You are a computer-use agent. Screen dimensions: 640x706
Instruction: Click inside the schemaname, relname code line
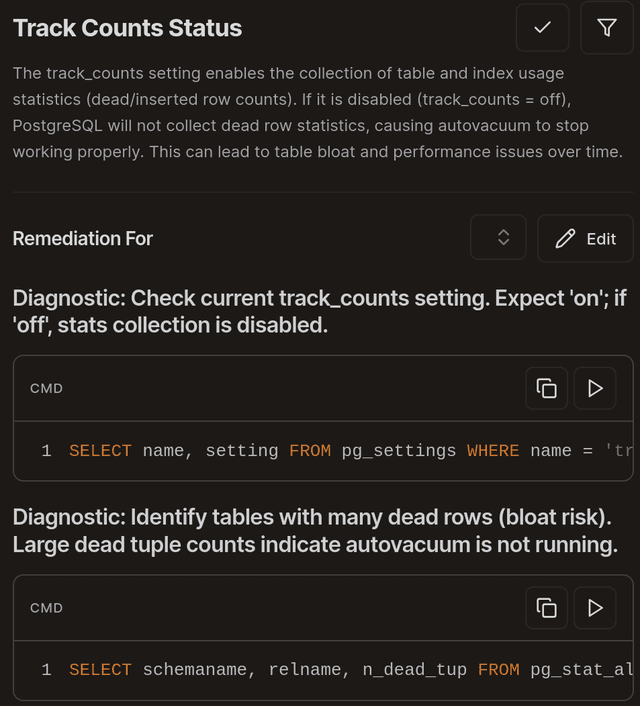click(x=323, y=670)
